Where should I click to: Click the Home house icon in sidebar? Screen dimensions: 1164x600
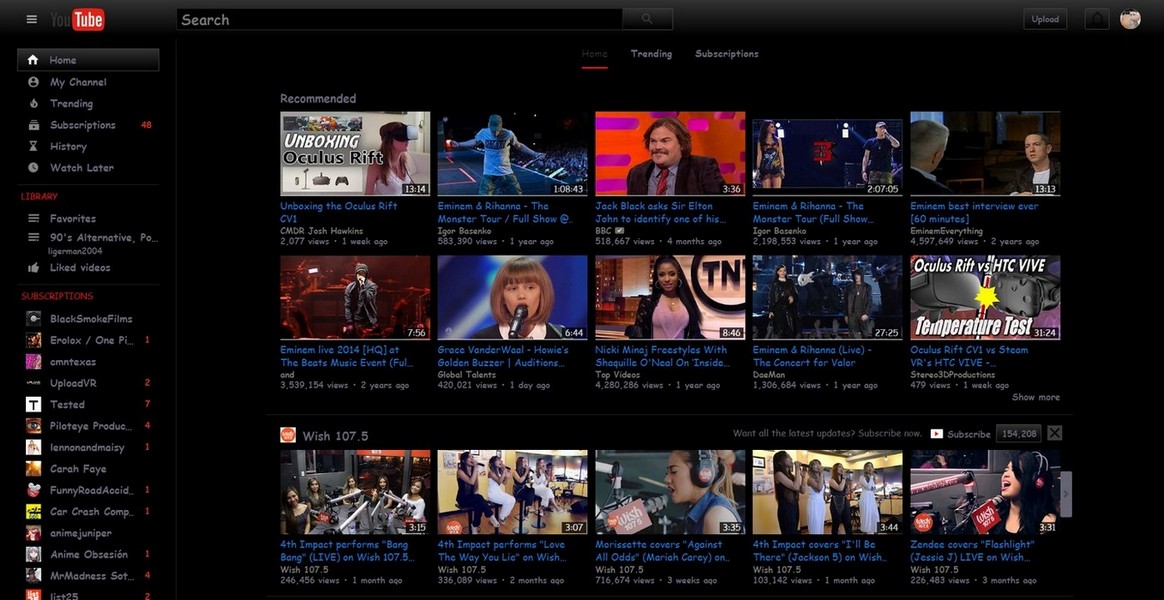pyautogui.click(x=33, y=60)
